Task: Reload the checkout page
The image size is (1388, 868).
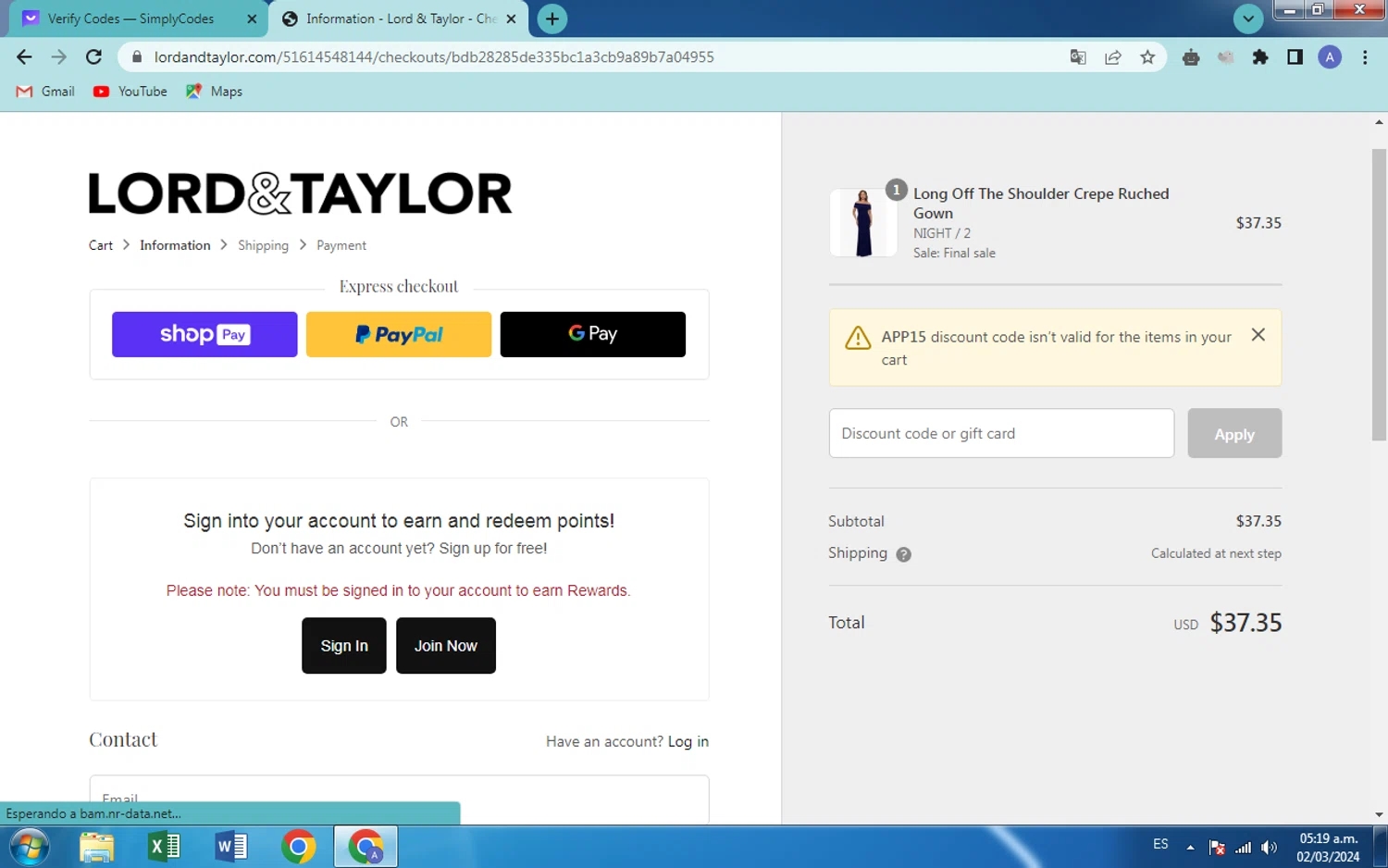Action: (x=93, y=57)
